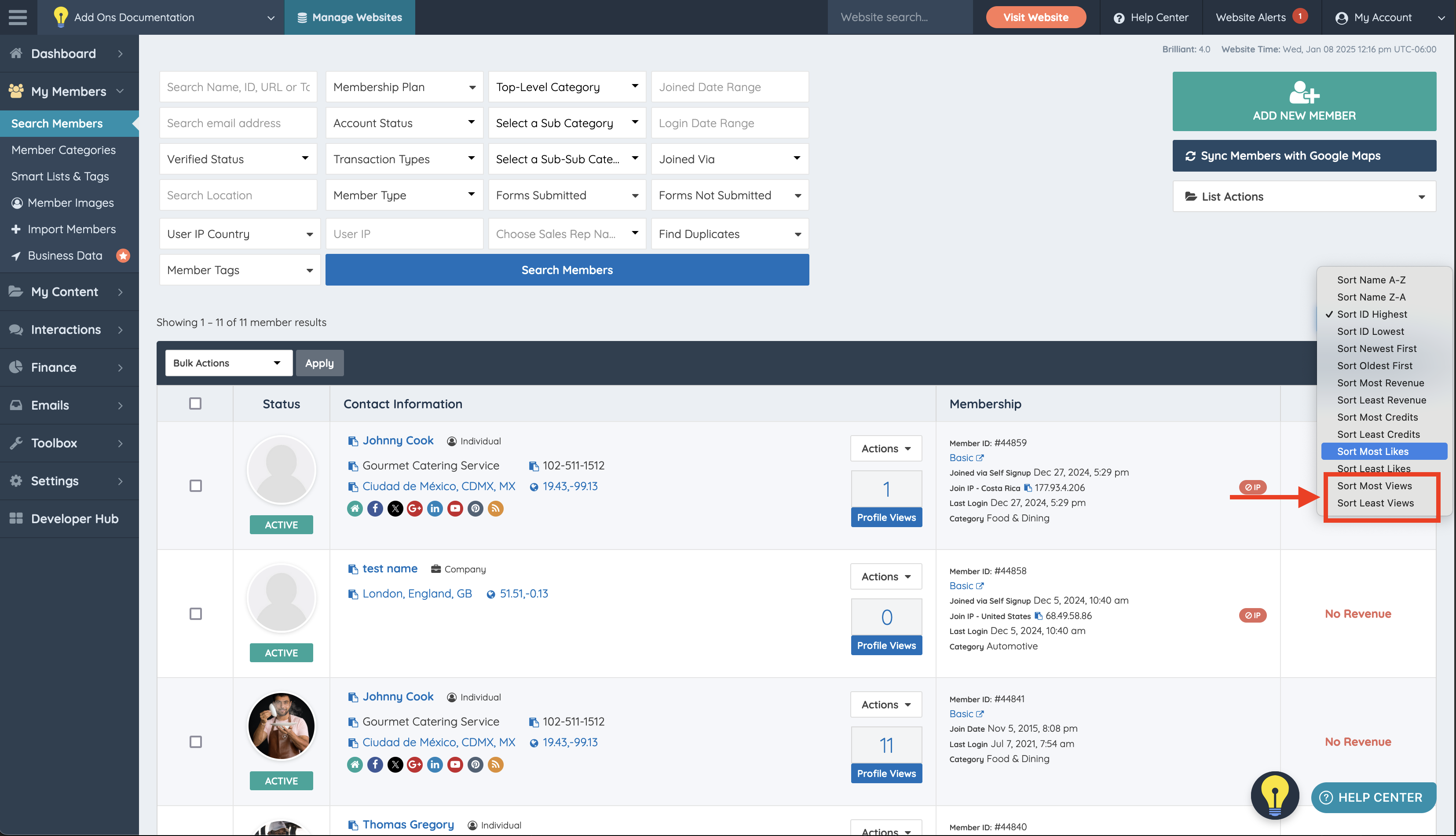This screenshot has width=1456, height=836.
Task: Click the hamburger menu icon at top-left
Action: (x=18, y=17)
